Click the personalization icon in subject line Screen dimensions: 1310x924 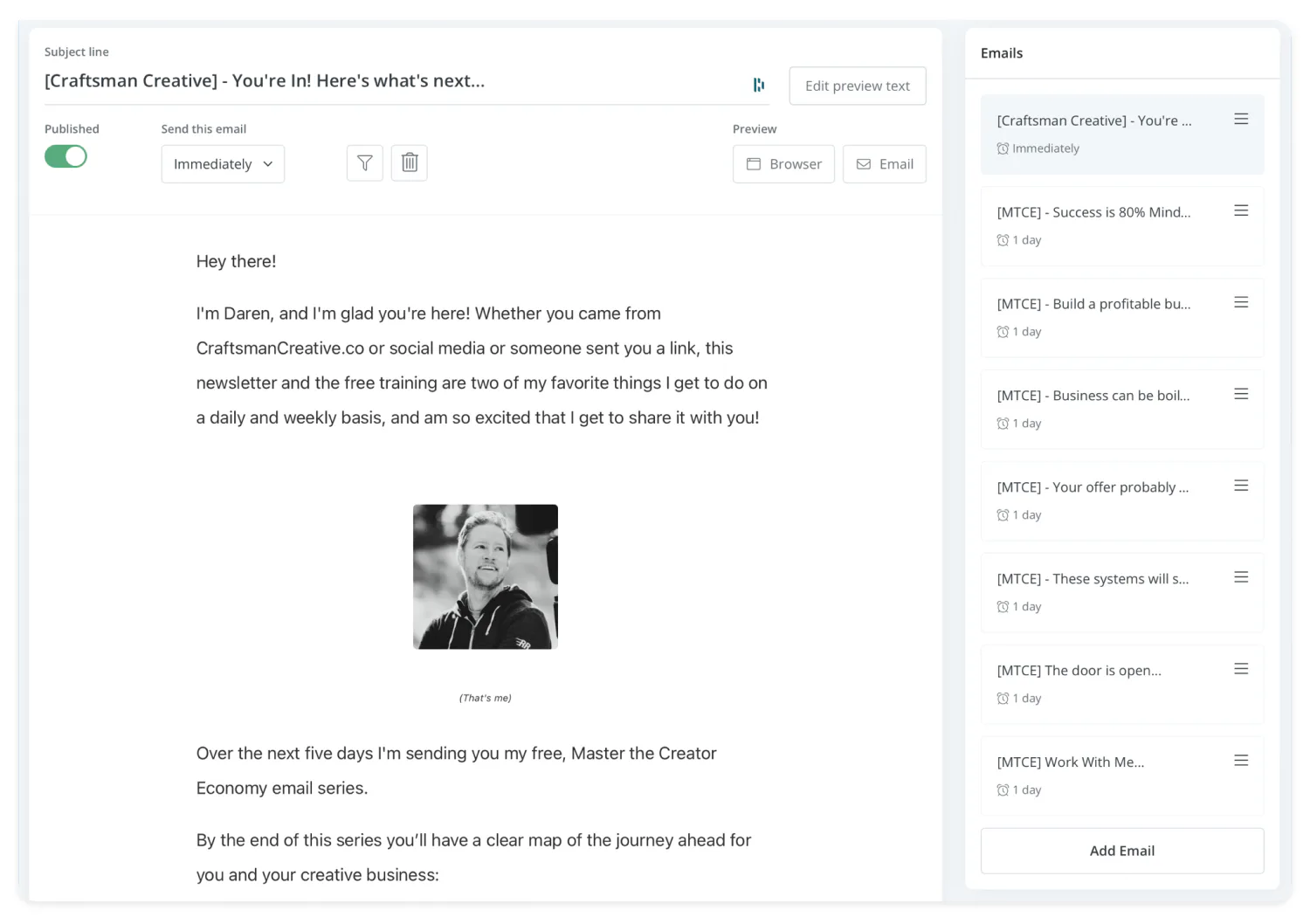[758, 85]
